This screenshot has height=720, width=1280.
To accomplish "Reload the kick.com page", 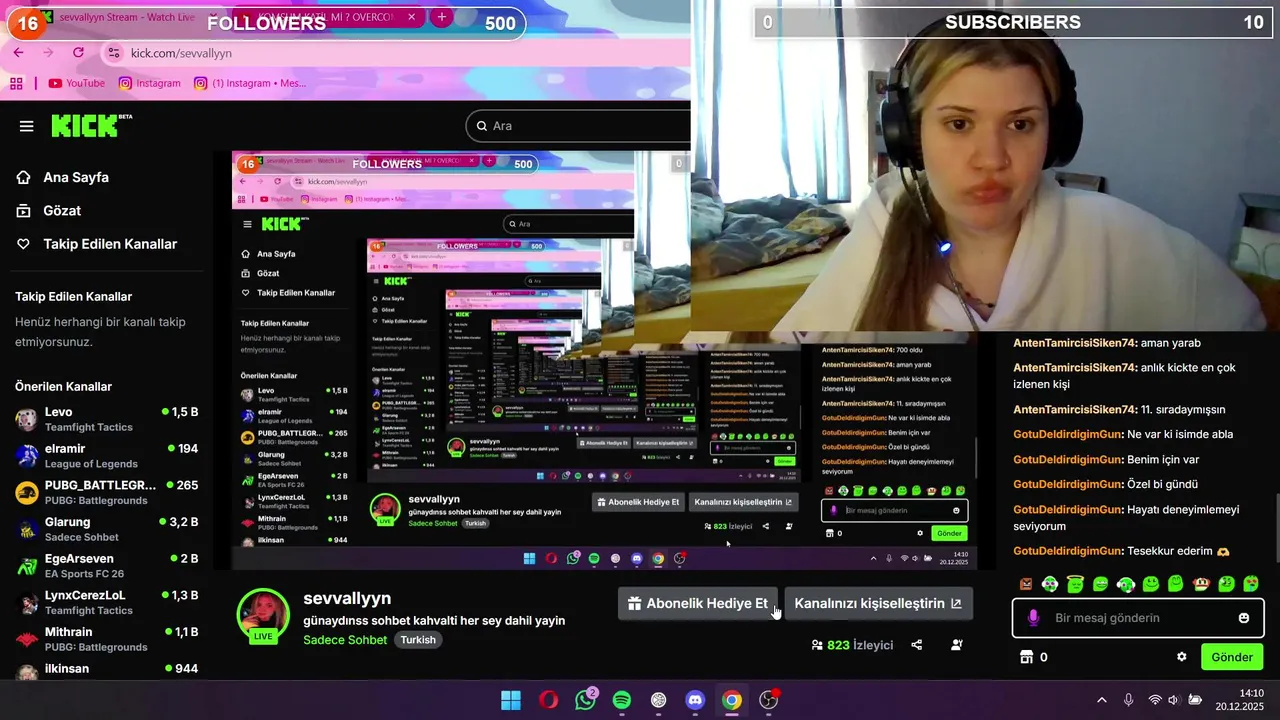I will (78, 53).
